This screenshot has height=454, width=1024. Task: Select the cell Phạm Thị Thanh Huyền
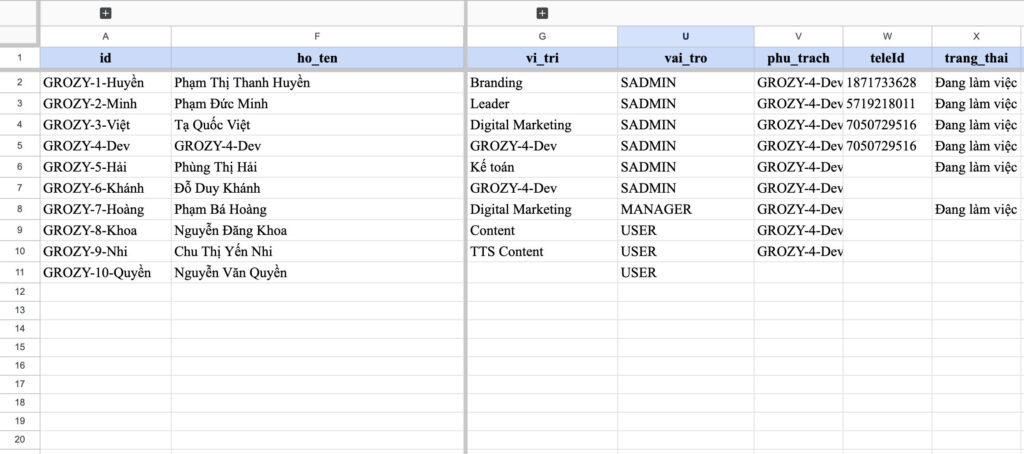click(241, 83)
